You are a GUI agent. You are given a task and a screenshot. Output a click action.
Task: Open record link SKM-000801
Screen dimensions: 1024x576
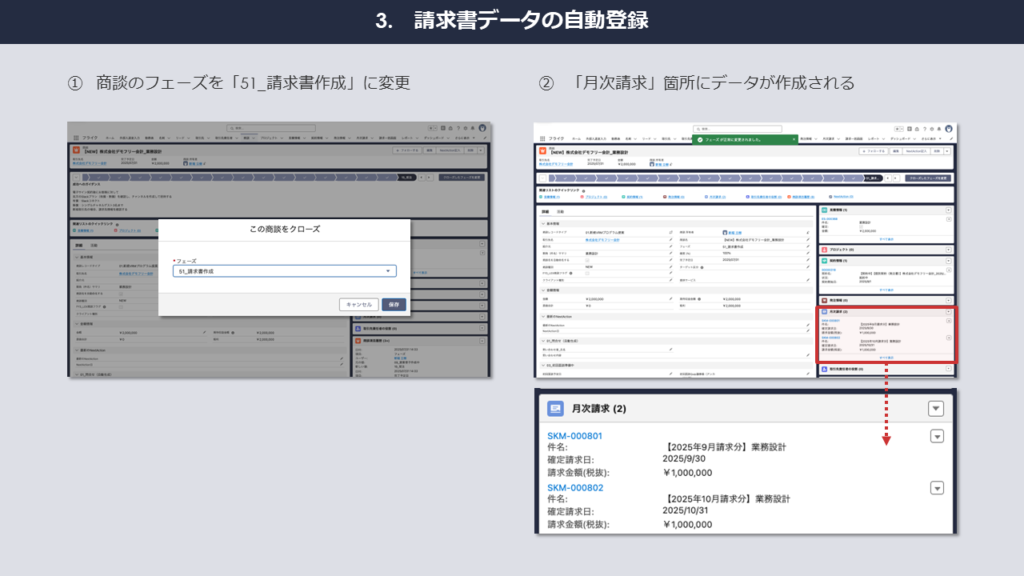573,435
